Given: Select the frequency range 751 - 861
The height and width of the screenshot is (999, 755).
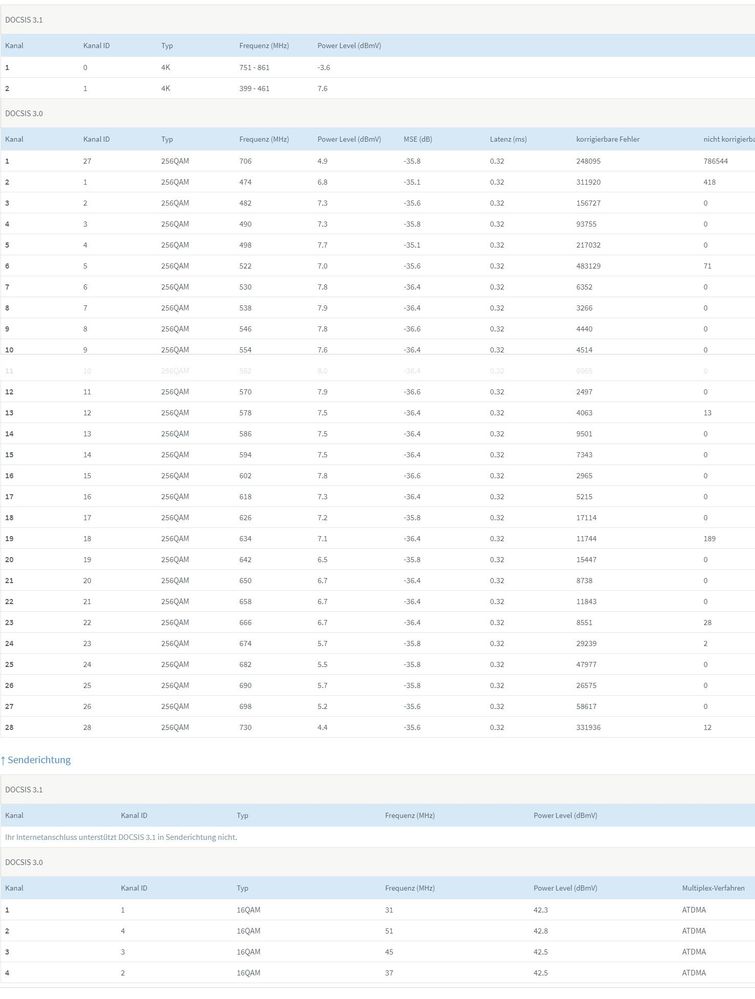Looking at the screenshot, I should coord(254,68).
